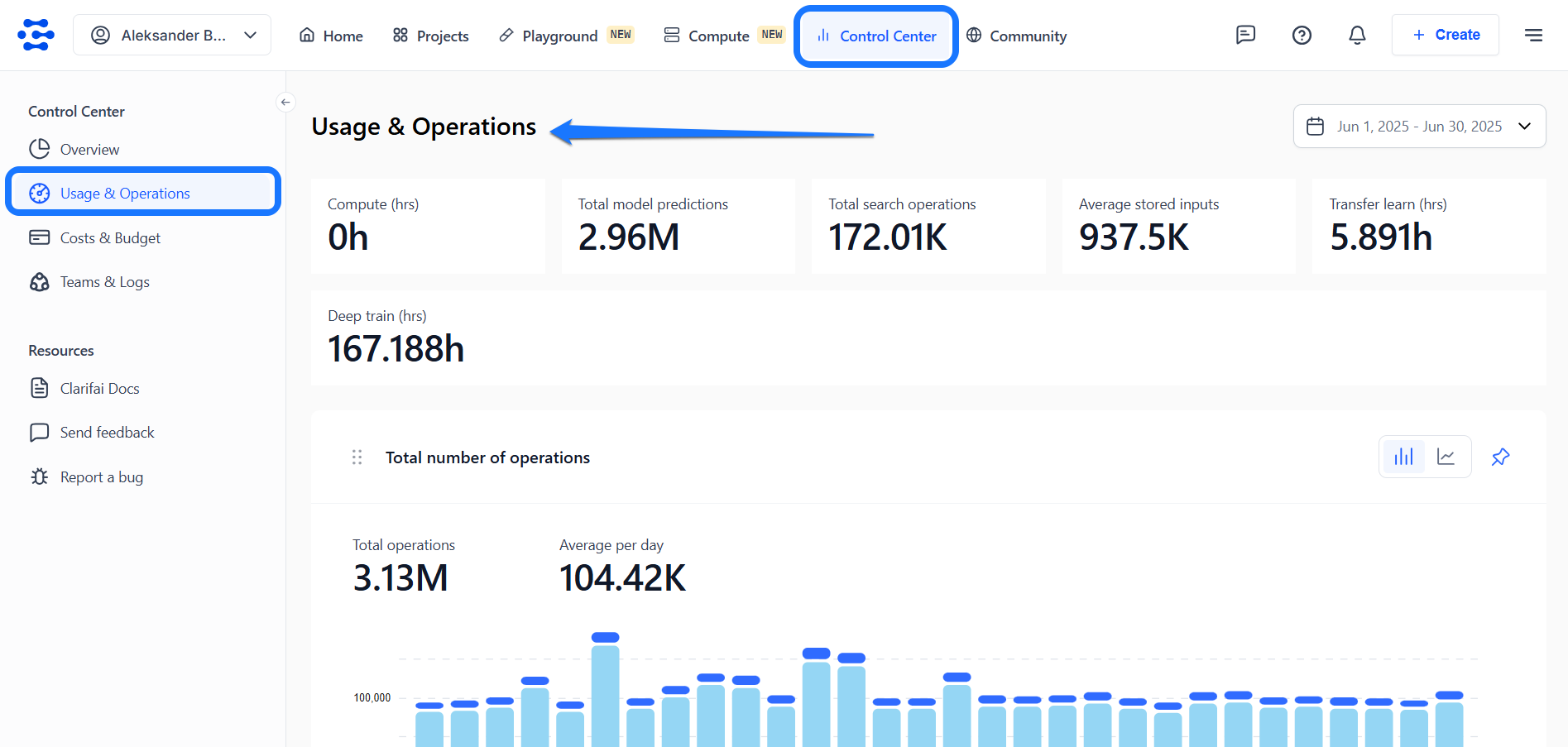Click the Usage & Operations gauge icon
This screenshot has width=1568, height=747.
(x=39, y=193)
